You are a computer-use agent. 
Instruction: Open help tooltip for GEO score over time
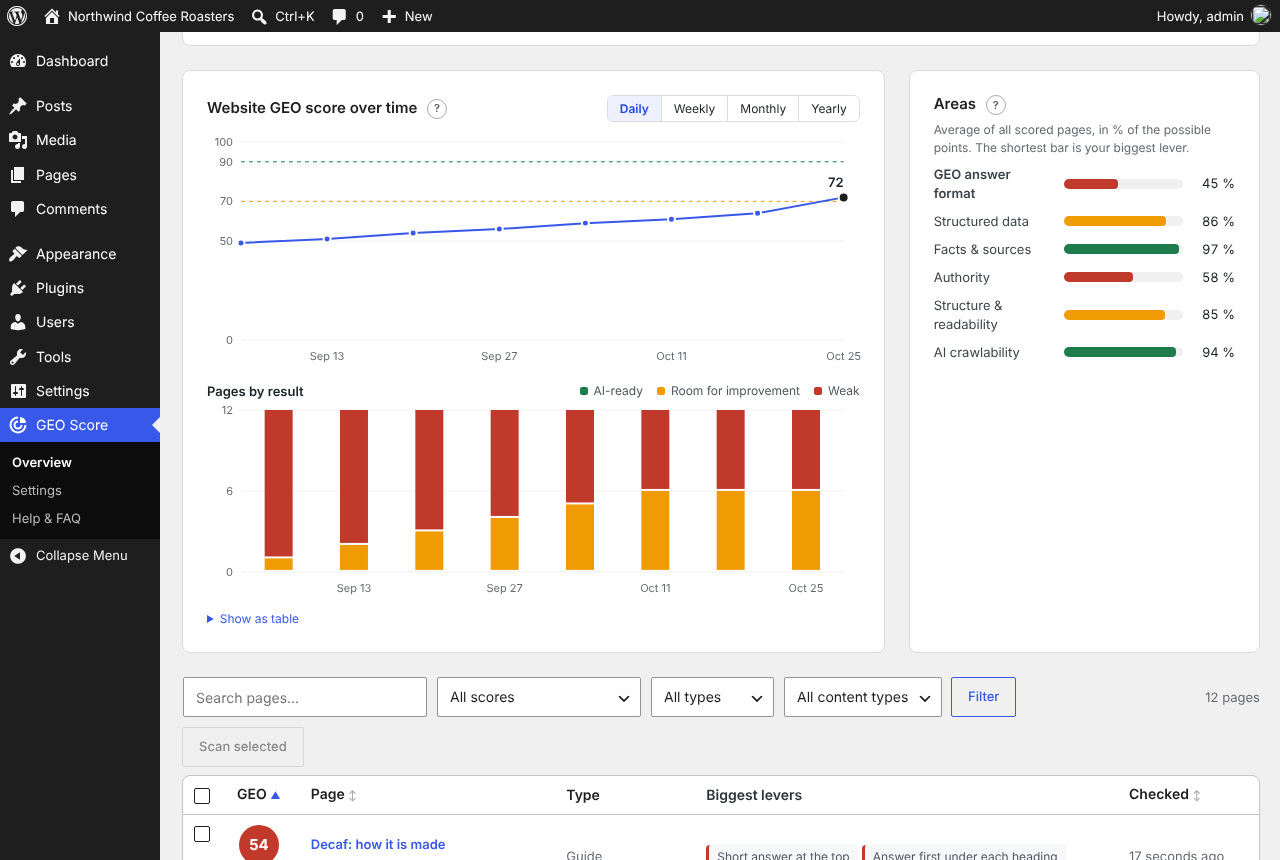(x=437, y=109)
